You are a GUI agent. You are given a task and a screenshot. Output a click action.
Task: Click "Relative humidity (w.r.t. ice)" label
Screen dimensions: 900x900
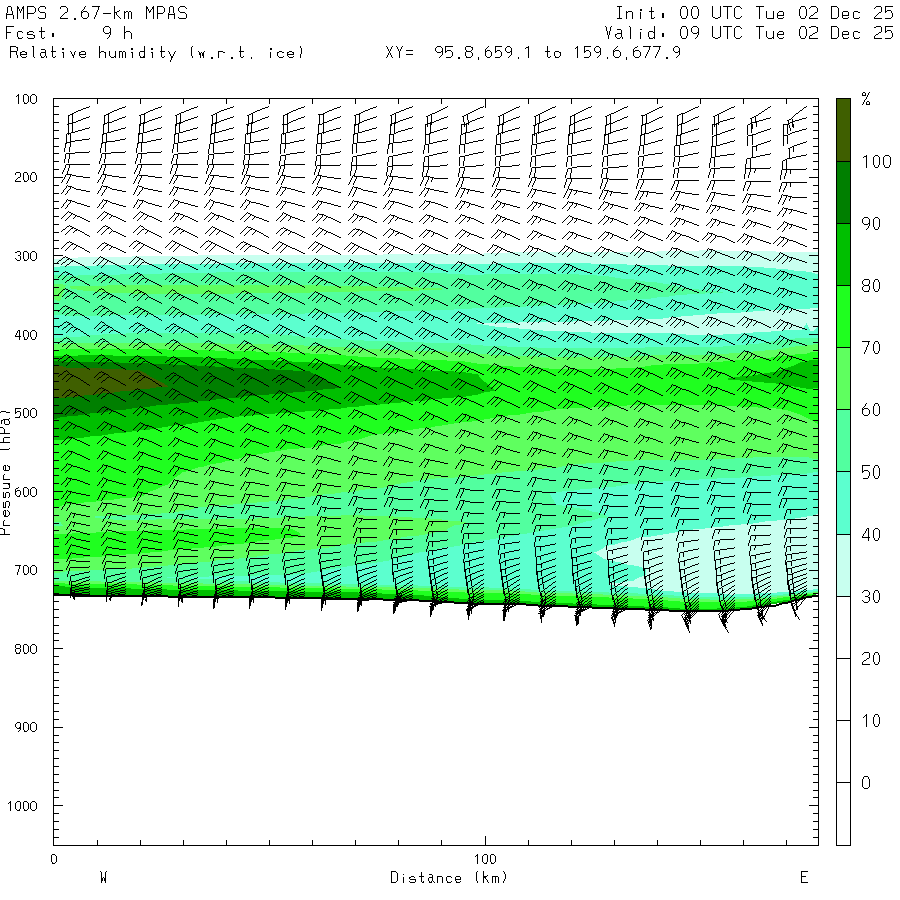pyautogui.click(x=156, y=53)
